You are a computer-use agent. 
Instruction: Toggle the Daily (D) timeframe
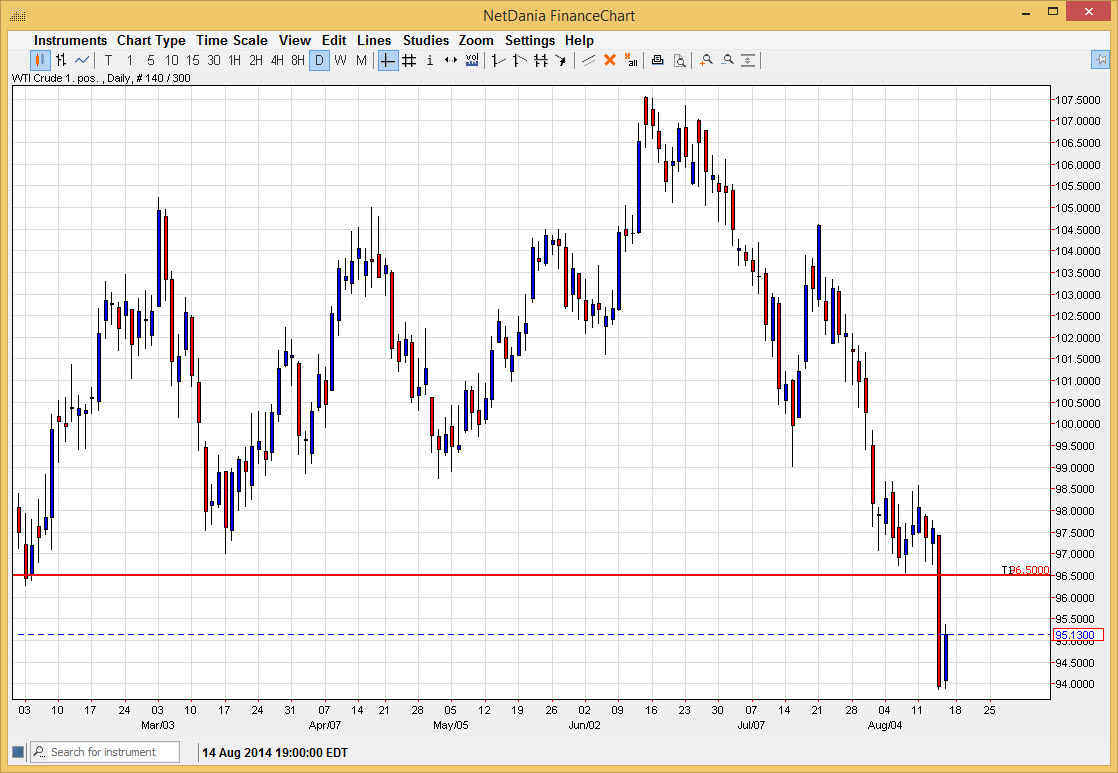pyautogui.click(x=319, y=60)
